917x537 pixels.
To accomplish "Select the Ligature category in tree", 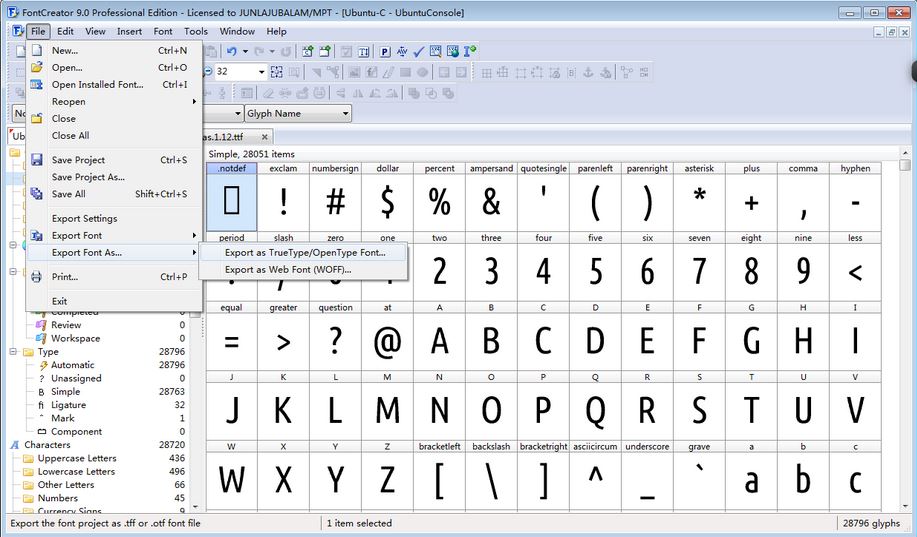I will [68, 405].
